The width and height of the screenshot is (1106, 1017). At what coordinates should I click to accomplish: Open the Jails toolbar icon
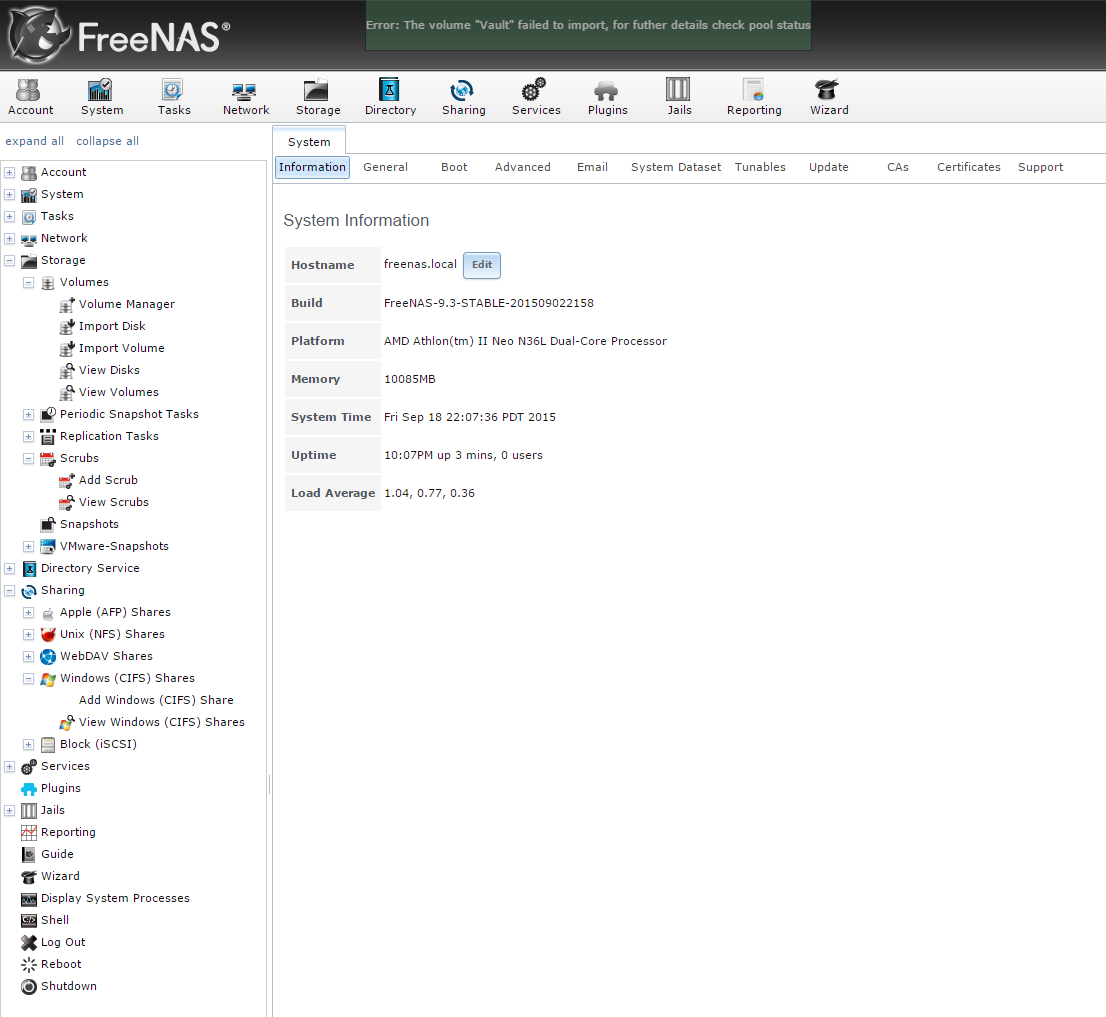(679, 97)
